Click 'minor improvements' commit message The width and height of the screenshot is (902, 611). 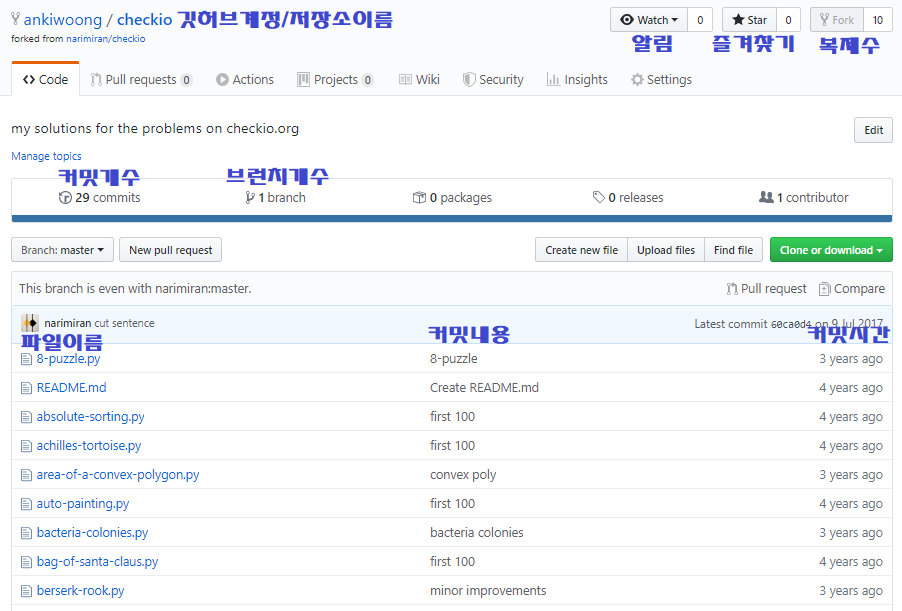tap(488, 591)
